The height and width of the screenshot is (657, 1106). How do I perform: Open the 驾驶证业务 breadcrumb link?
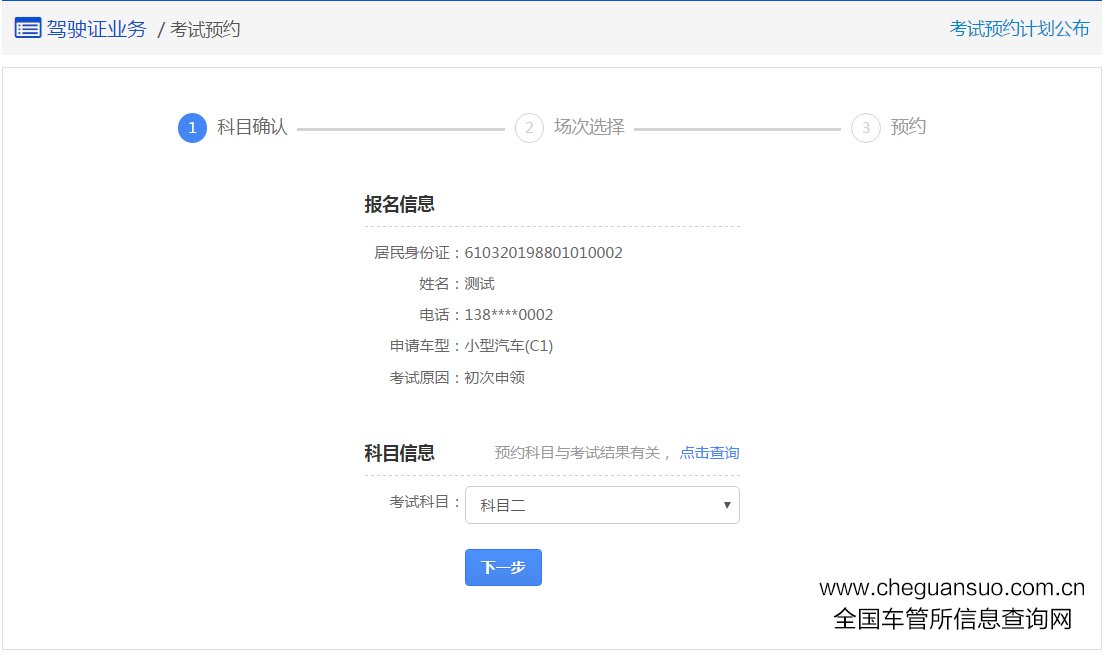tap(96, 29)
